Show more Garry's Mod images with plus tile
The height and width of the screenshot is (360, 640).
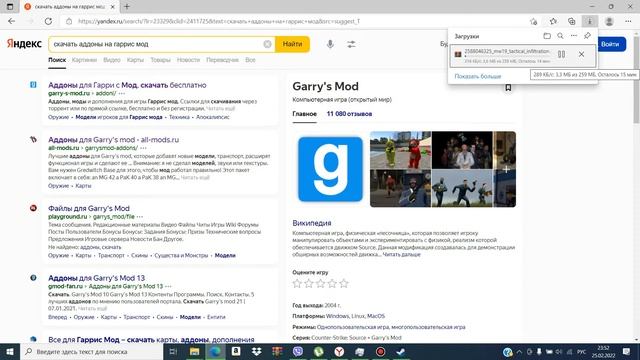505,169
